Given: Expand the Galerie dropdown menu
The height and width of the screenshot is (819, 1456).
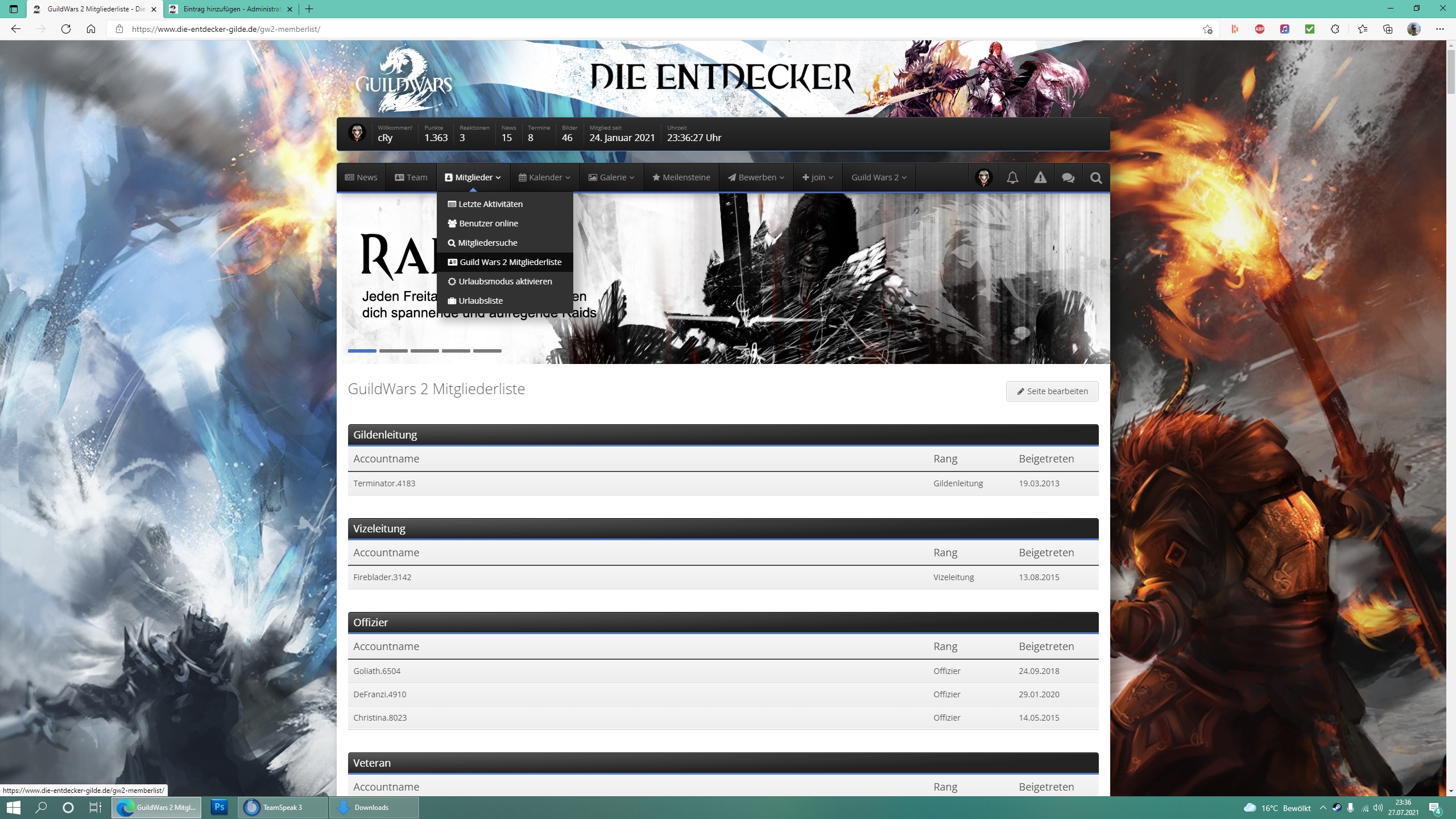Looking at the screenshot, I should pos(611,177).
